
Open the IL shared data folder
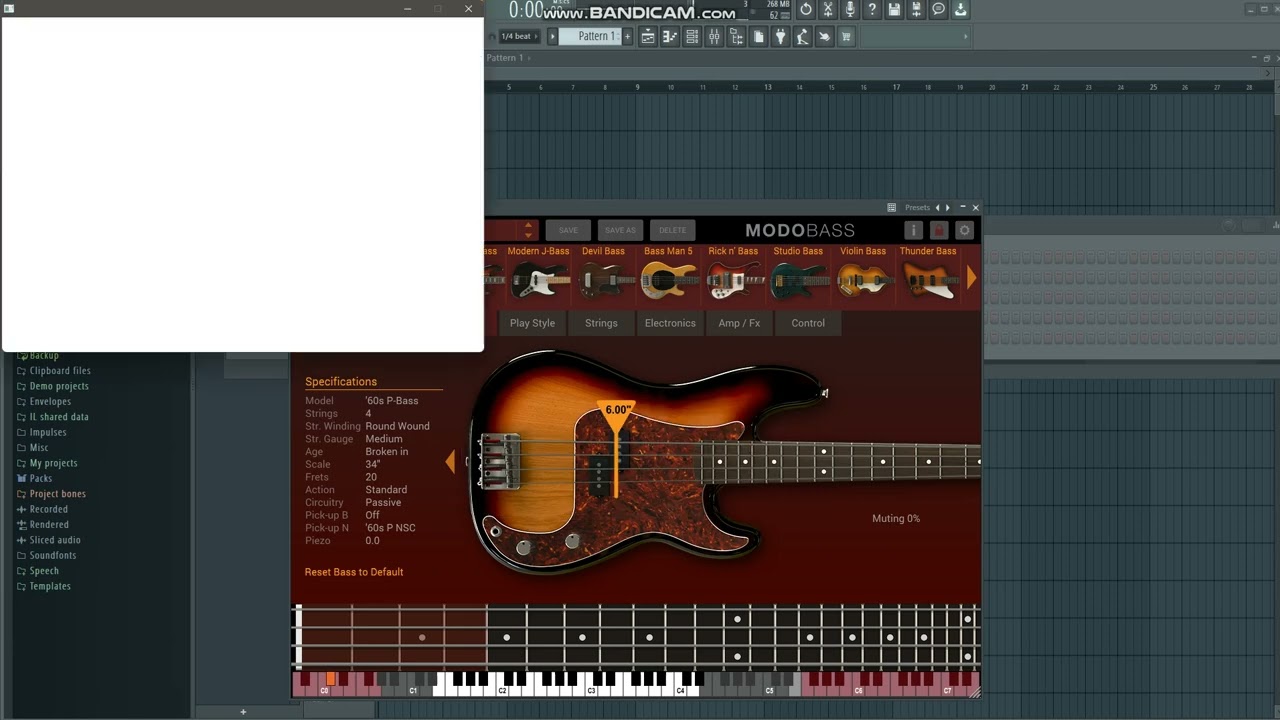pyautogui.click(x=59, y=417)
